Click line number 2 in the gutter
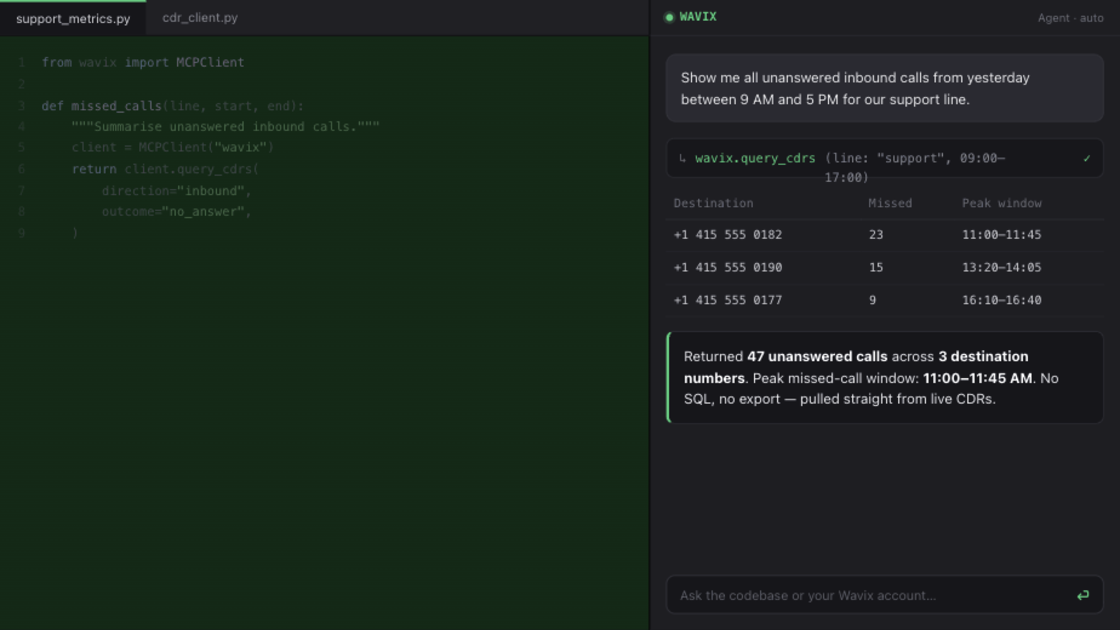This screenshot has width=1120, height=630. click(21, 85)
